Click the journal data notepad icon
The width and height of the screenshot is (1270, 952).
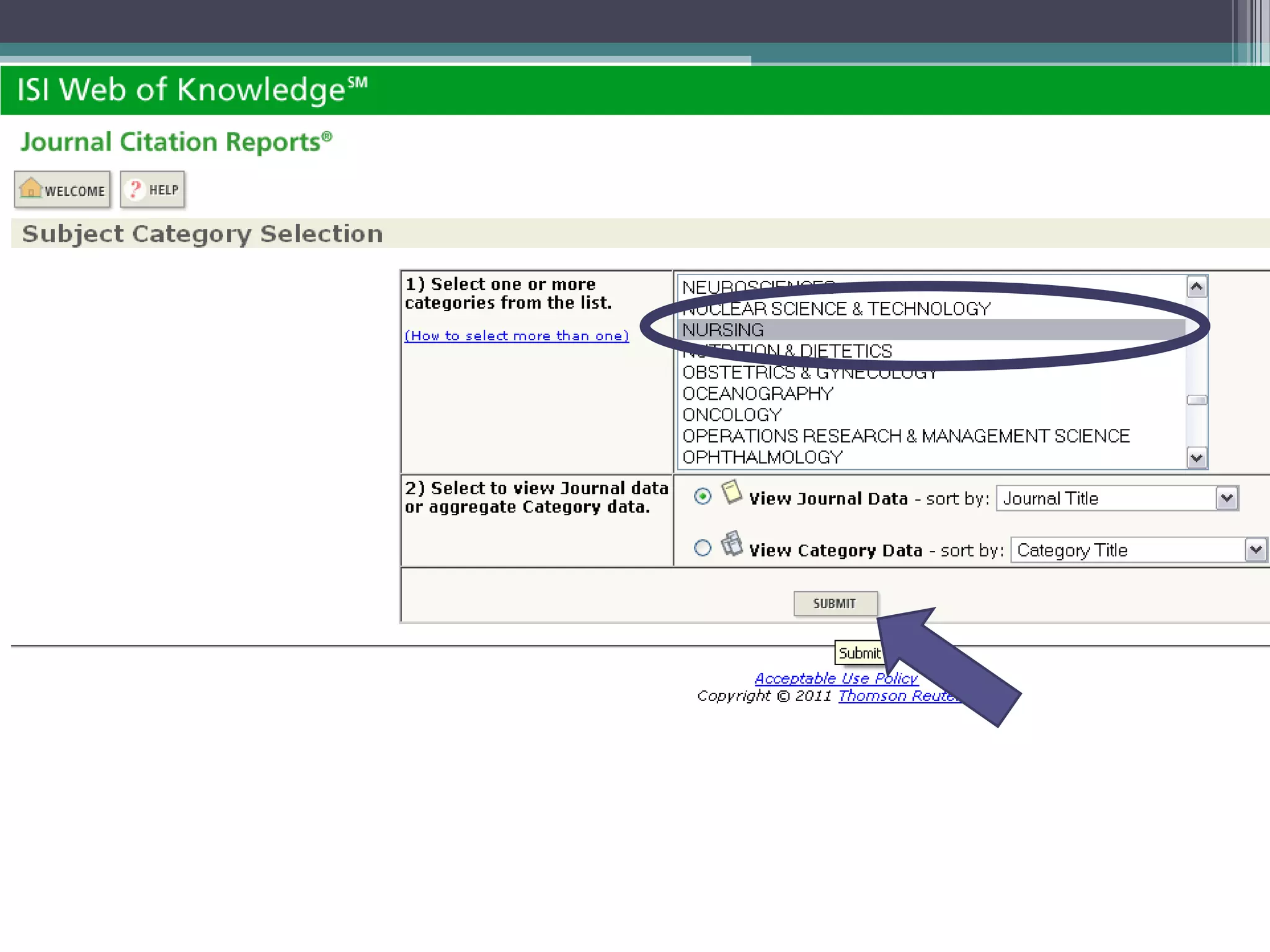click(732, 493)
